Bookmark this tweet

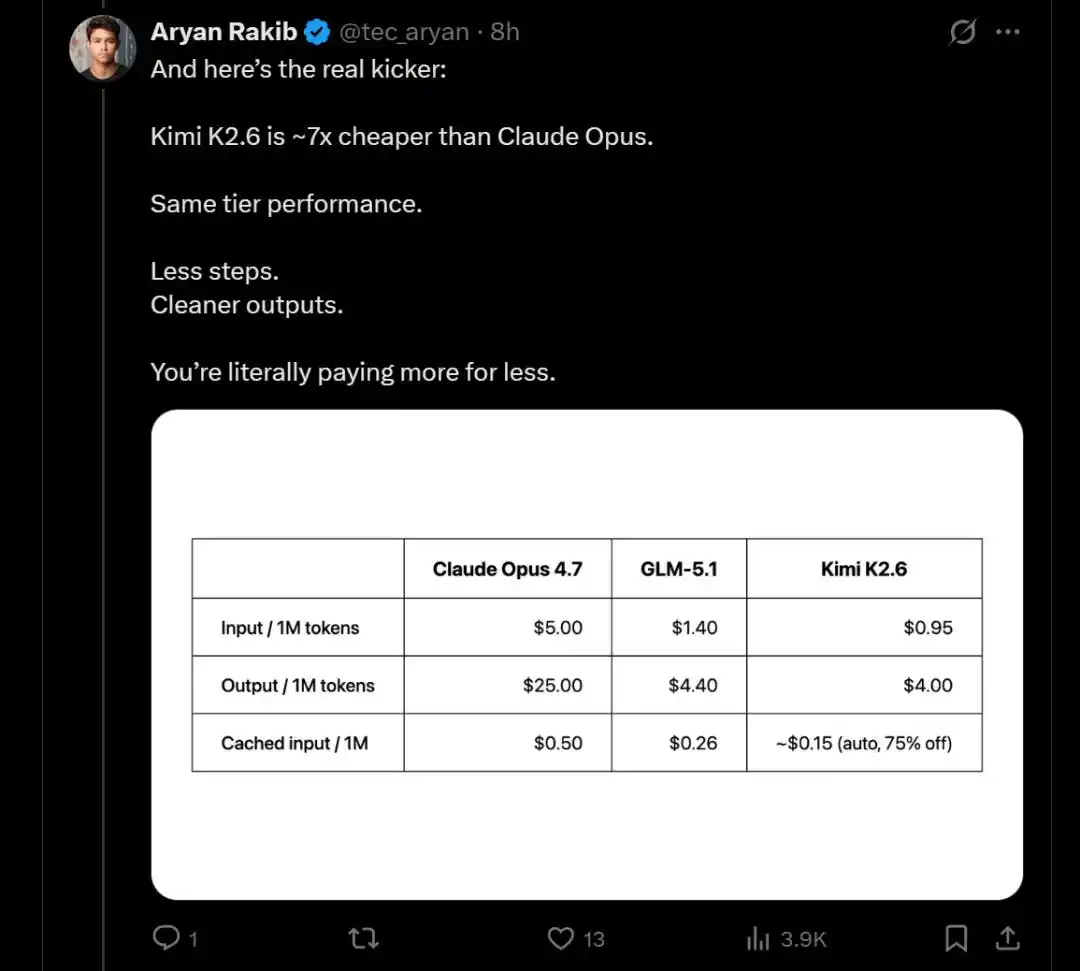point(956,938)
